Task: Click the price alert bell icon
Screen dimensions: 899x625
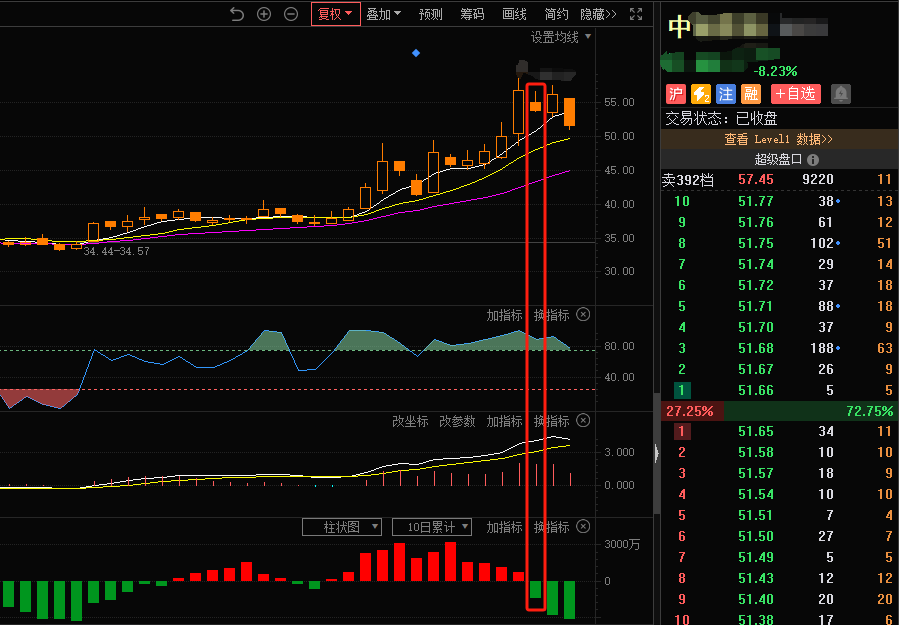Action: (x=841, y=94)
